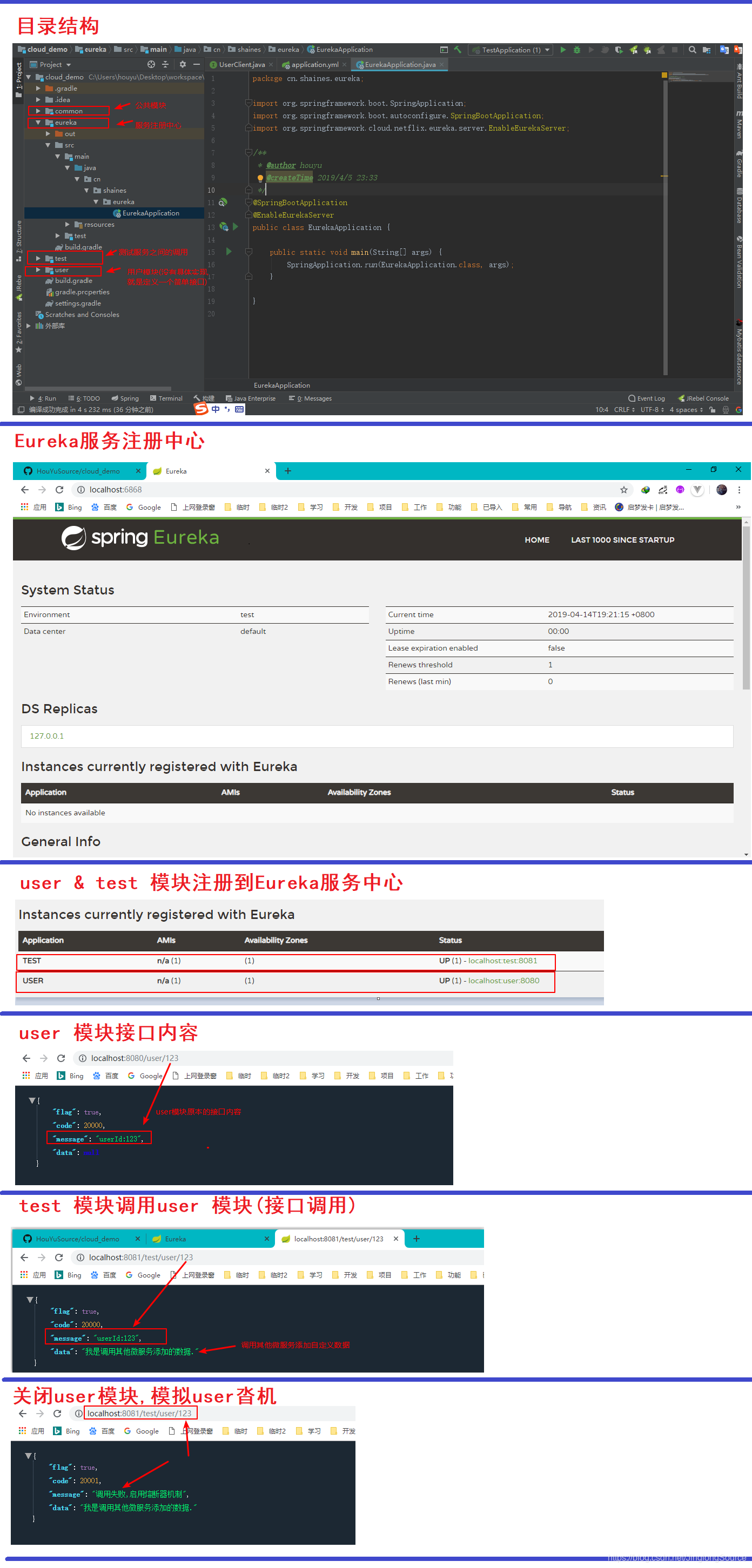This screenshot has height=1568, width=752.
Task: Collapse the eureka module folder arrow
Action: pyautogui.click(x=38, y=123)
